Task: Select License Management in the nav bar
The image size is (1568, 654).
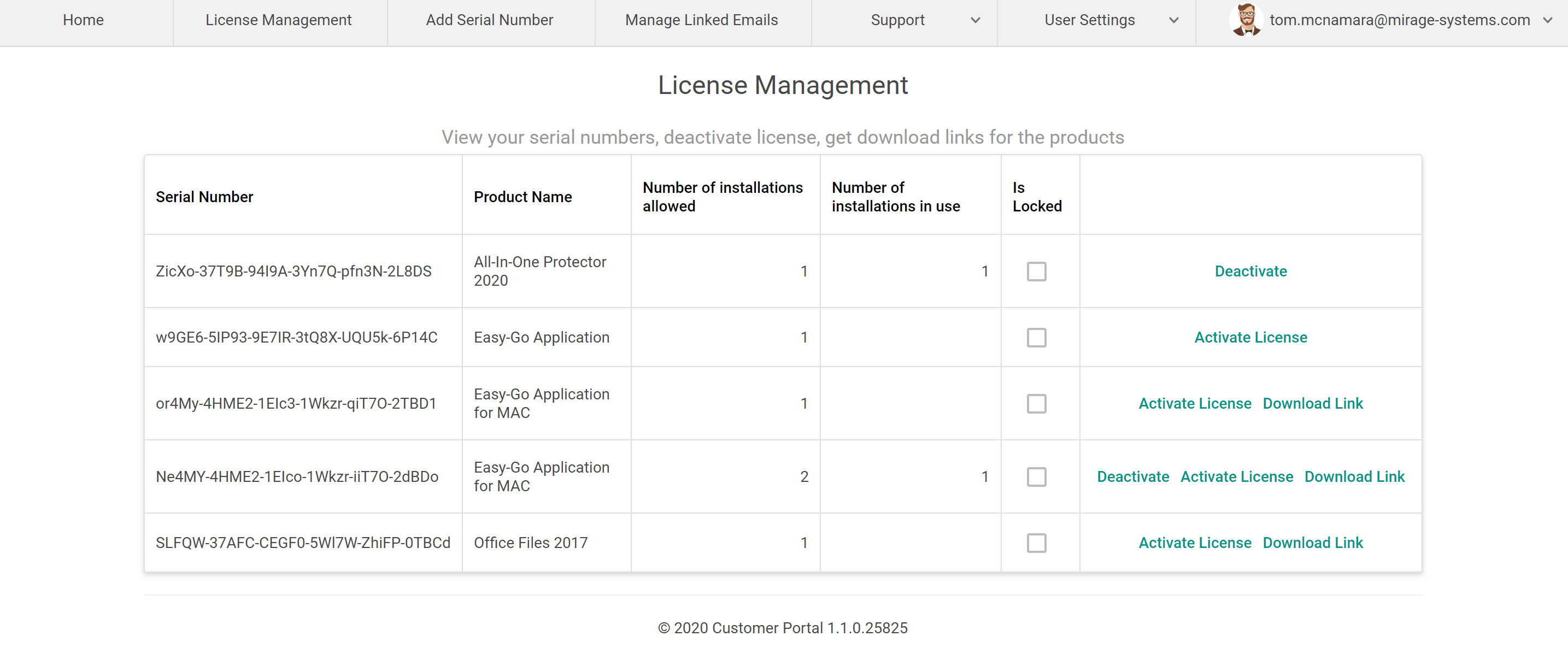Action: [278, 20]
